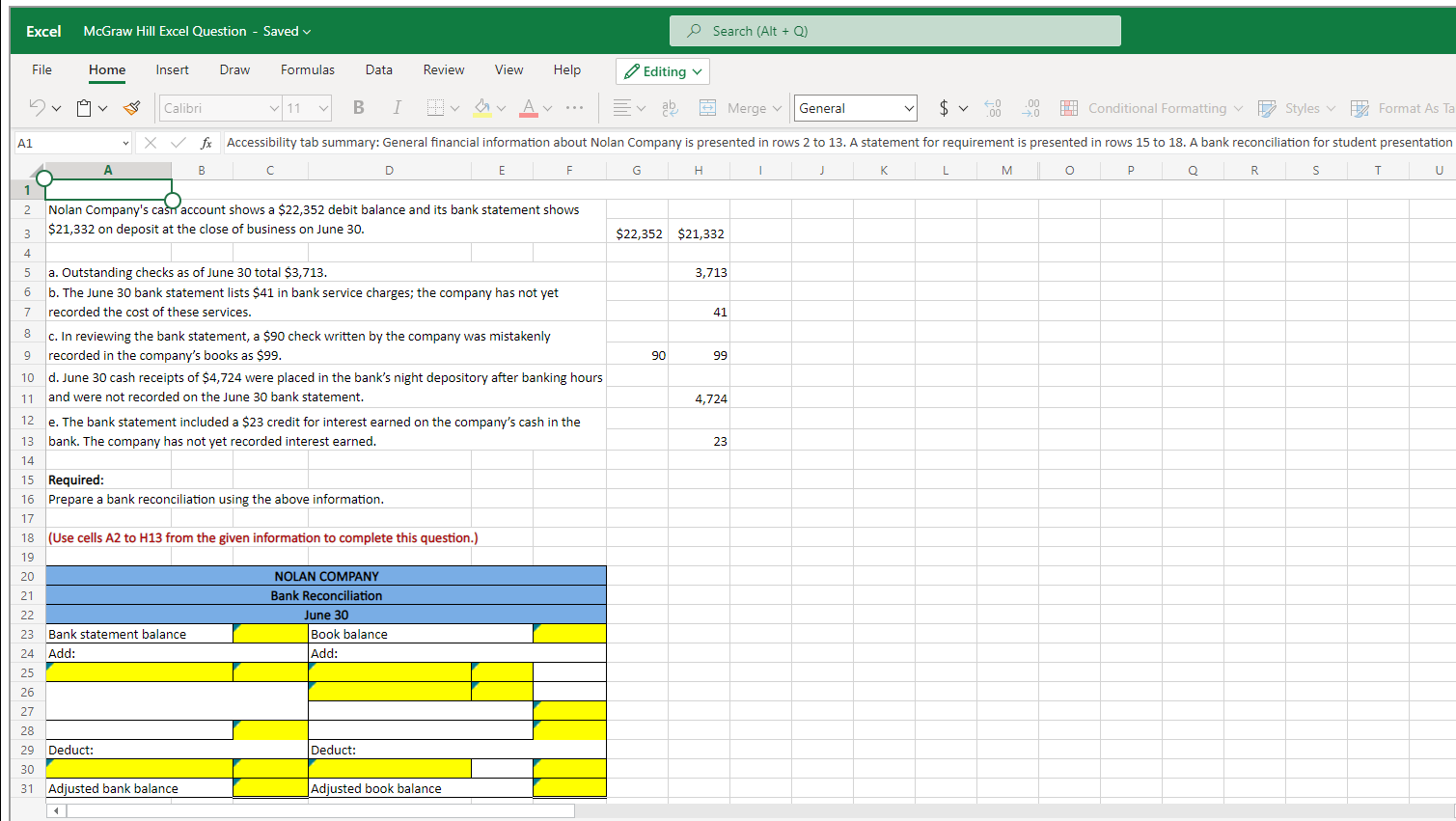
Task: Toggle Italic formatting
Action: click(x=397, y=108)
